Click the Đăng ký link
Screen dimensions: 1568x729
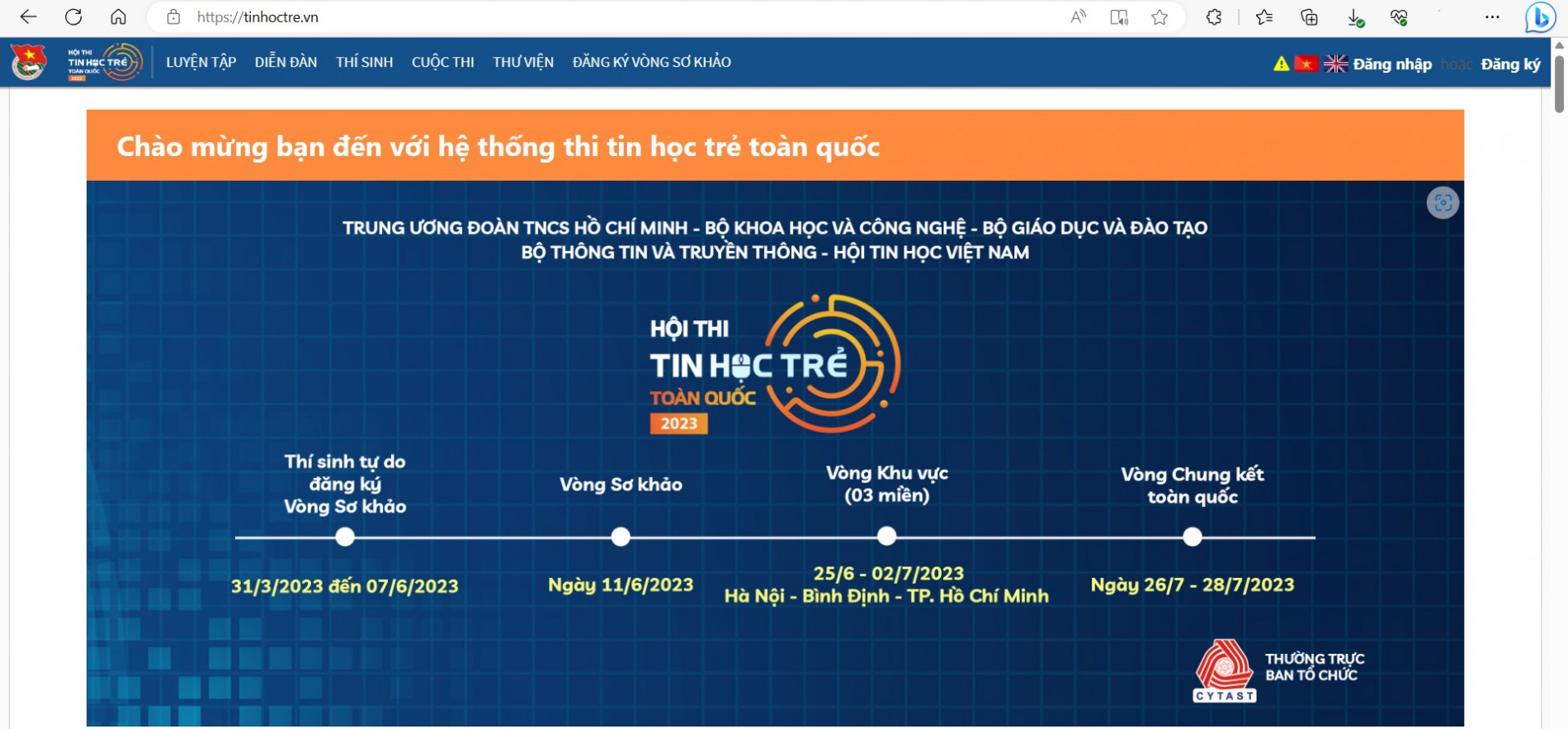tap(1510, 64)
